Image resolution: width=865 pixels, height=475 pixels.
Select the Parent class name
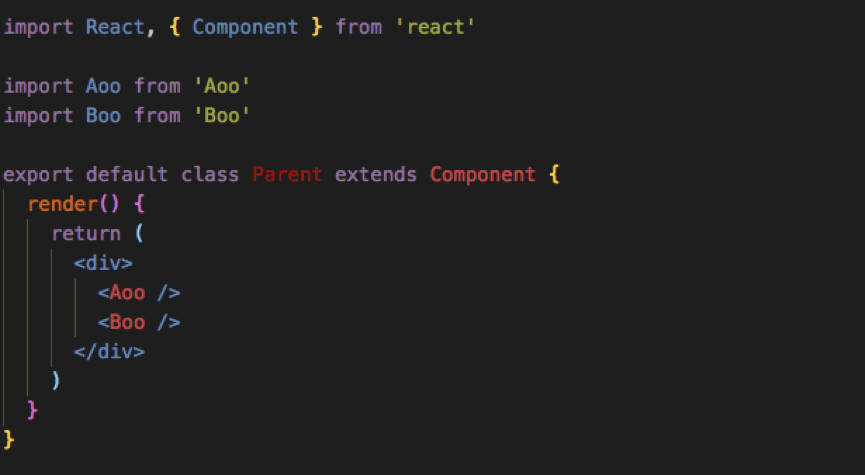(x=287, y=175)
